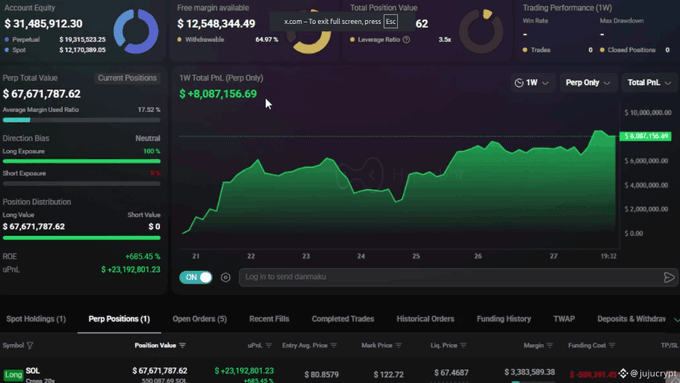Click the uPnL column sort icon
Screen dimensions: 680x383
point(268,346)
